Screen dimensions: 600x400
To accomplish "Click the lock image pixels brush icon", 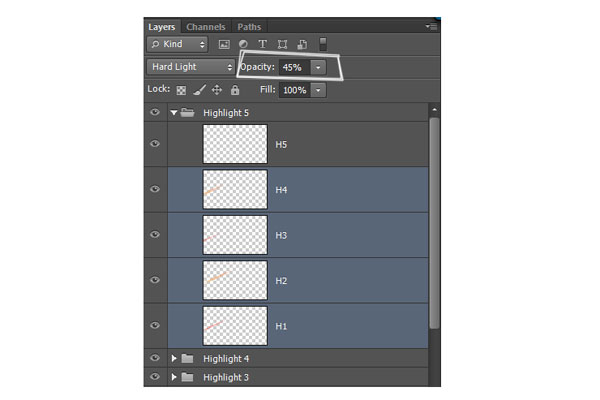I will [199, 90].
